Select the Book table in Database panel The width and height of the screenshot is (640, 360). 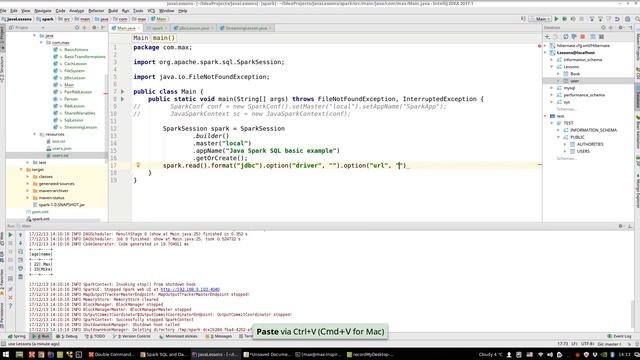click(575, 74)
